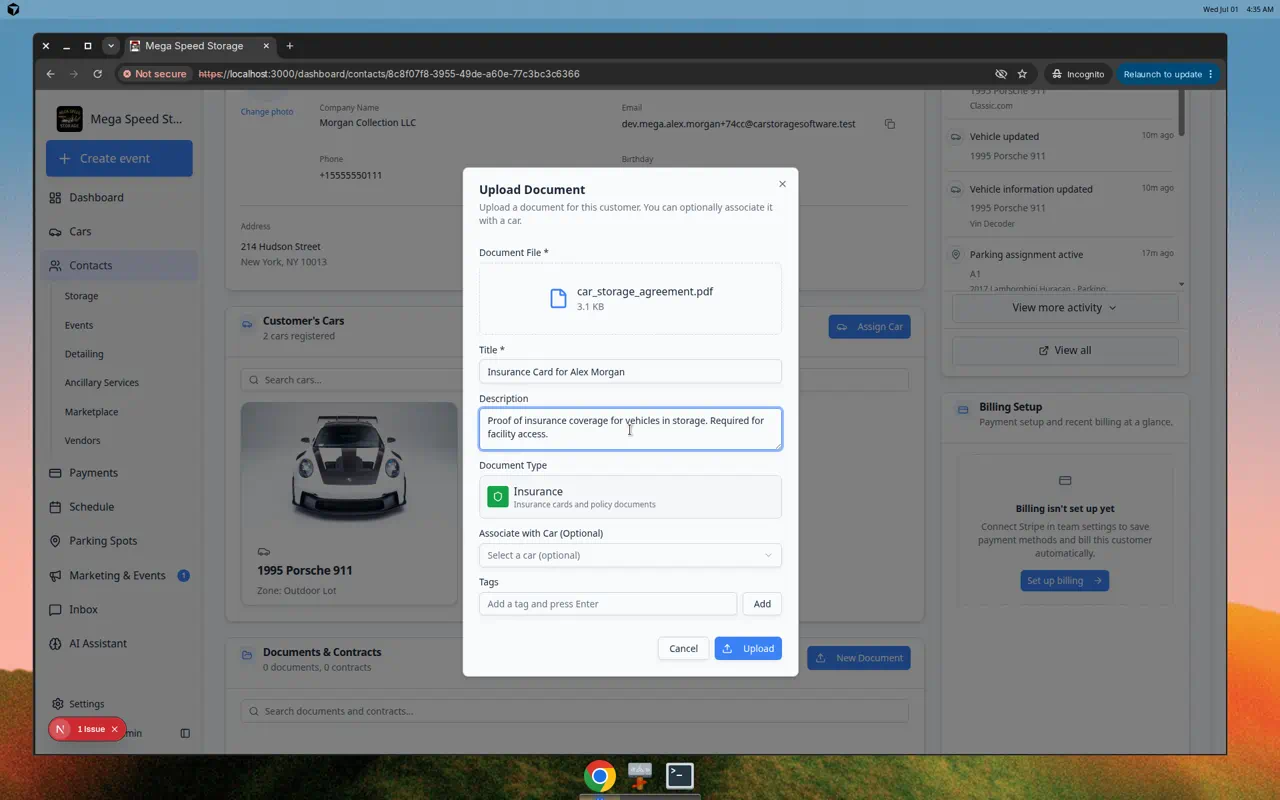Close the Upload Document dialog
Viewport: 1280px width, 800px height.
coord(782,184)
